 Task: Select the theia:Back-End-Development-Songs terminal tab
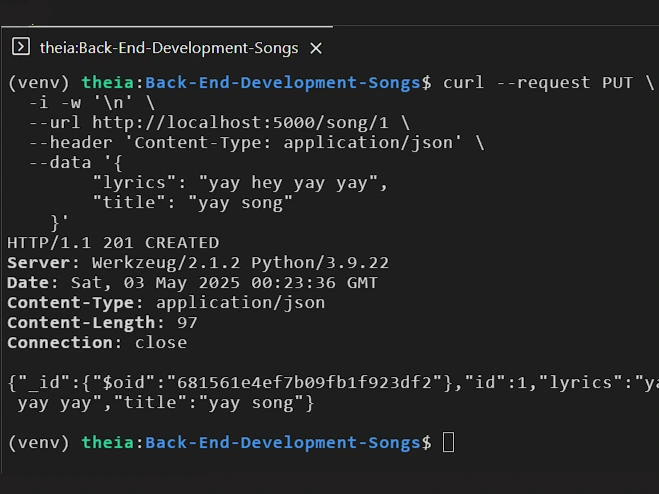[x=168, y=48]
